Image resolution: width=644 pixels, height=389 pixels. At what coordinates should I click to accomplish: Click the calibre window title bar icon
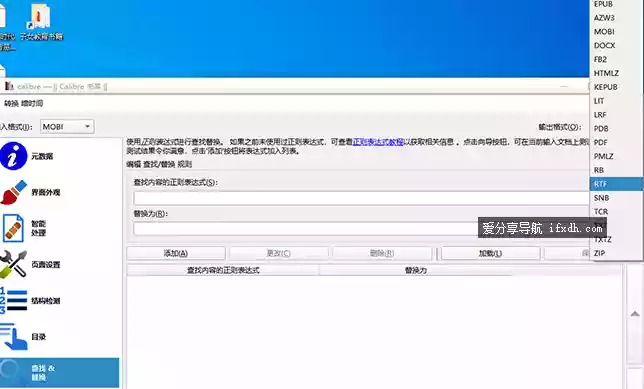[9, 86]
